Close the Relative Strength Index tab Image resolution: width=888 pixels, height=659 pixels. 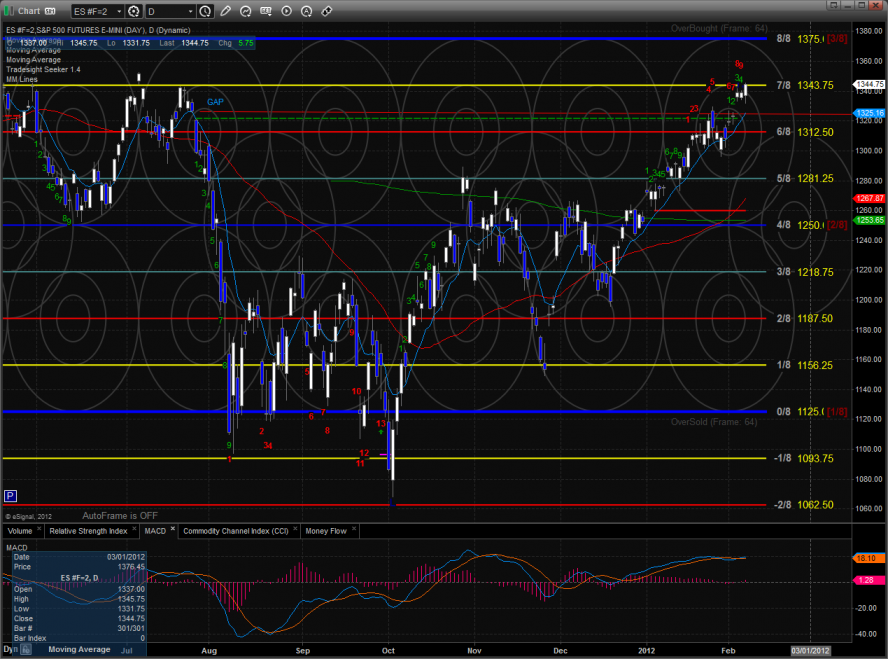134,529
